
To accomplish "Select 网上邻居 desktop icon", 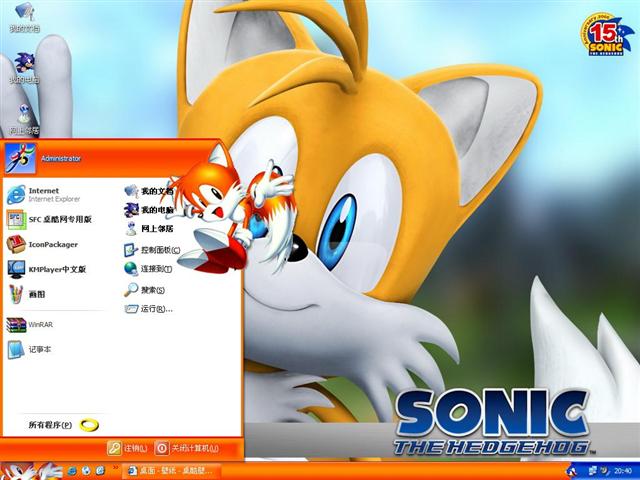I will [x=24, y=119].
